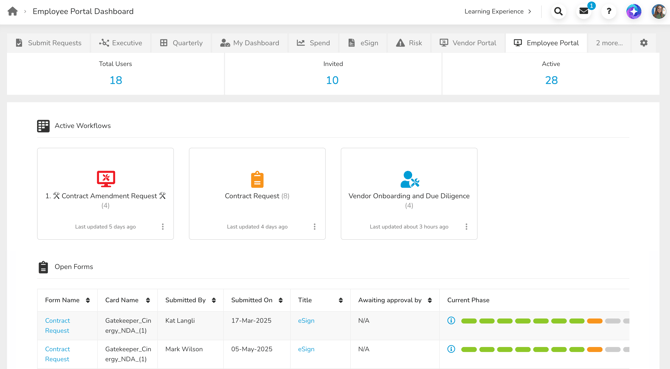Switch to the Submit Requests tab

(x=48, y=43)
